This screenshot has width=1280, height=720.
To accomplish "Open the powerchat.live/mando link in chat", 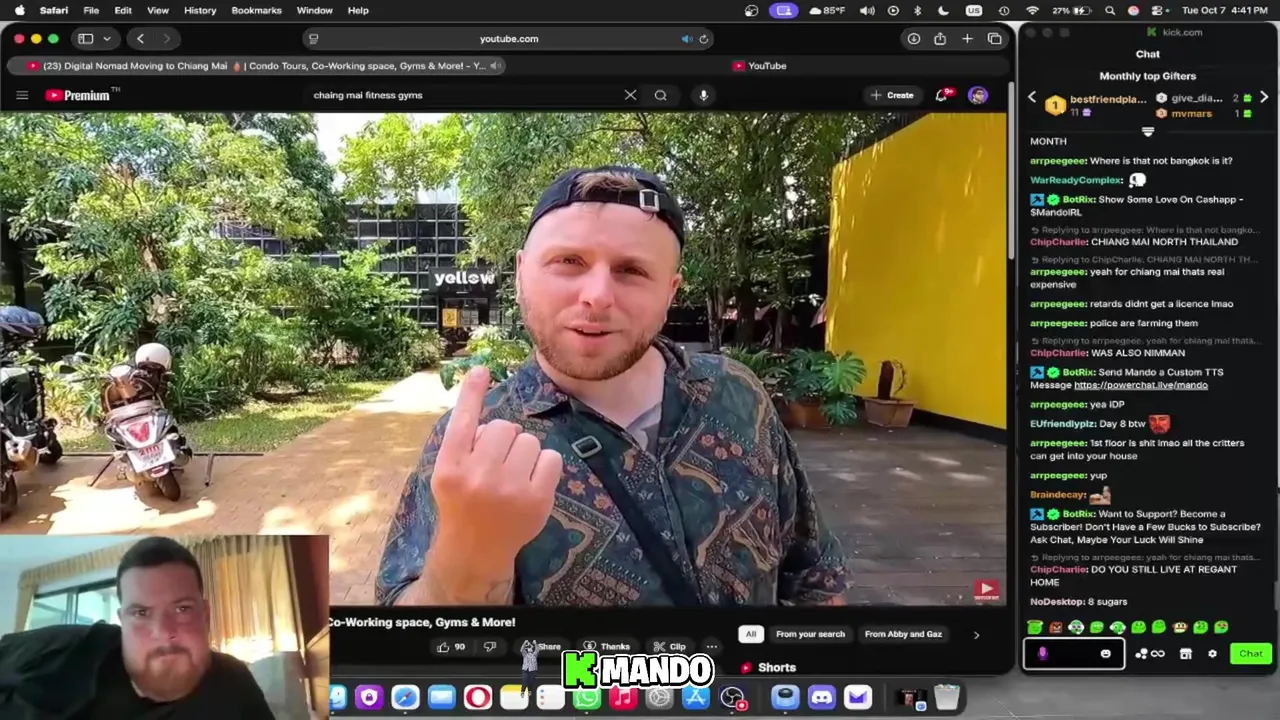I will (x=1140, y=385).
